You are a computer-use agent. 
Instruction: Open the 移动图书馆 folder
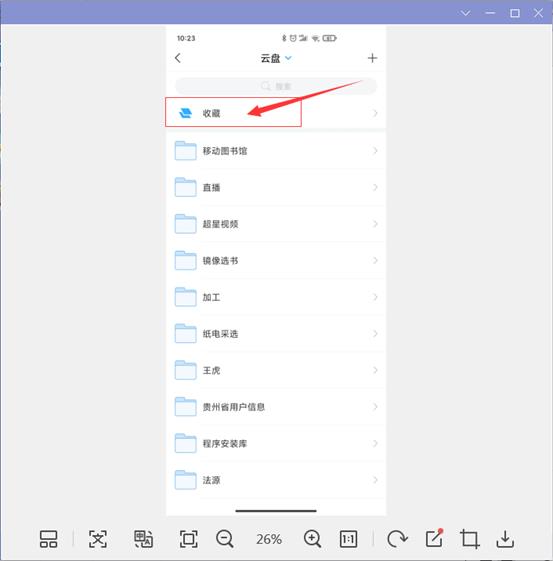[276, 151]
